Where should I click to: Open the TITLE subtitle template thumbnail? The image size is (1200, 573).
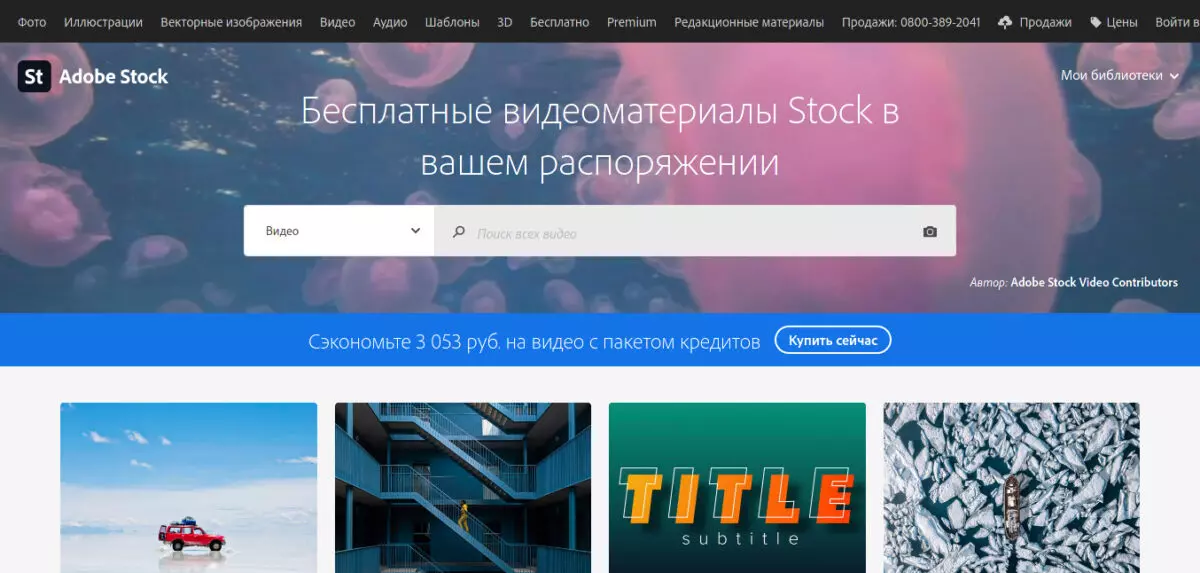(x=737, y=488)
